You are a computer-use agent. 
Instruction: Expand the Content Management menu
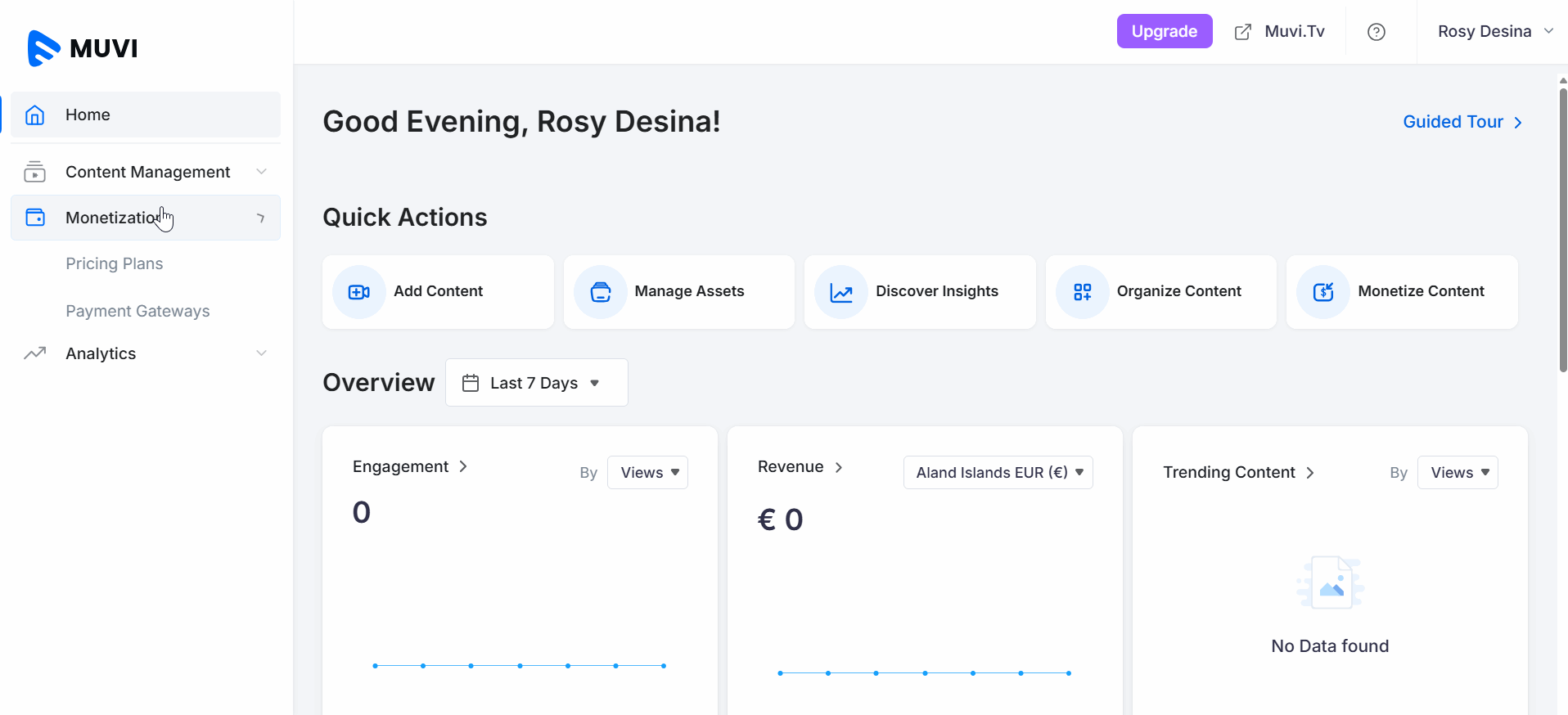[147, 172]
